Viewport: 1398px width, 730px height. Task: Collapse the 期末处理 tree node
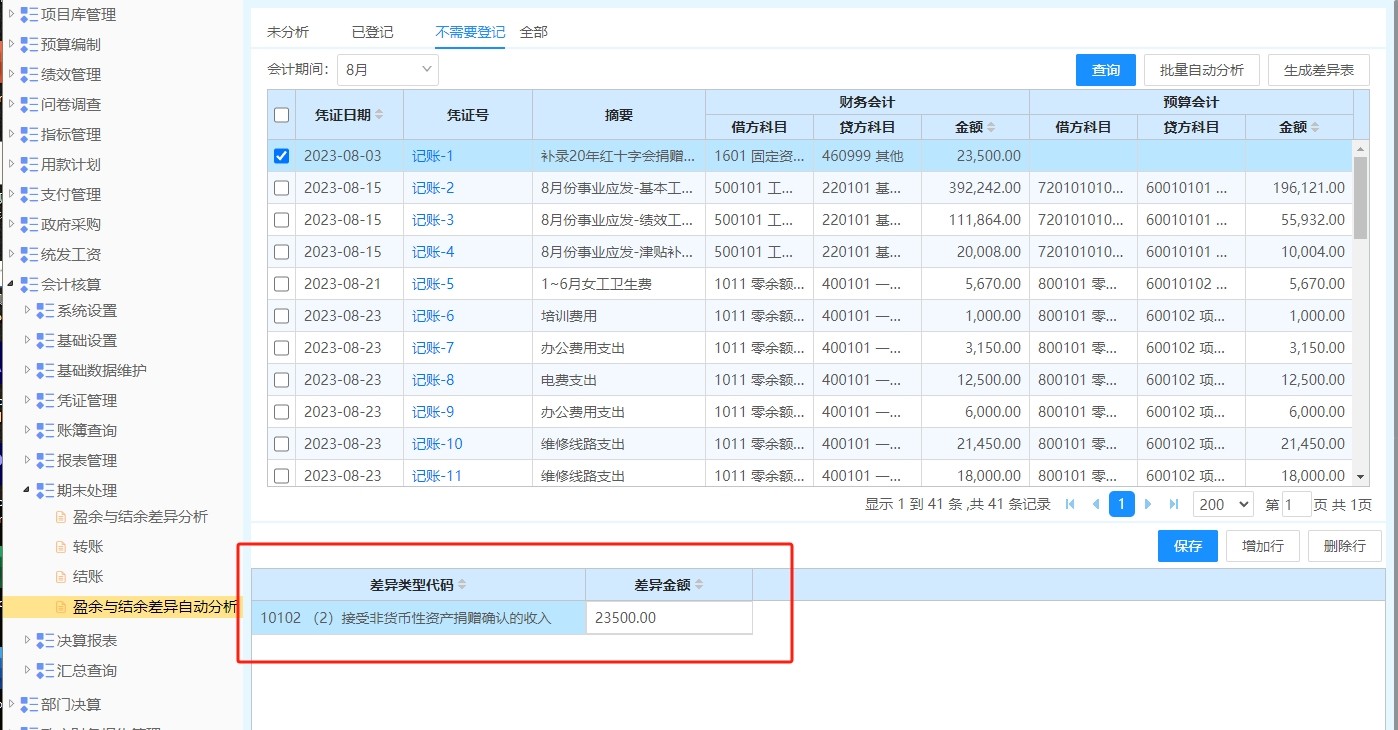click(27, 490)
